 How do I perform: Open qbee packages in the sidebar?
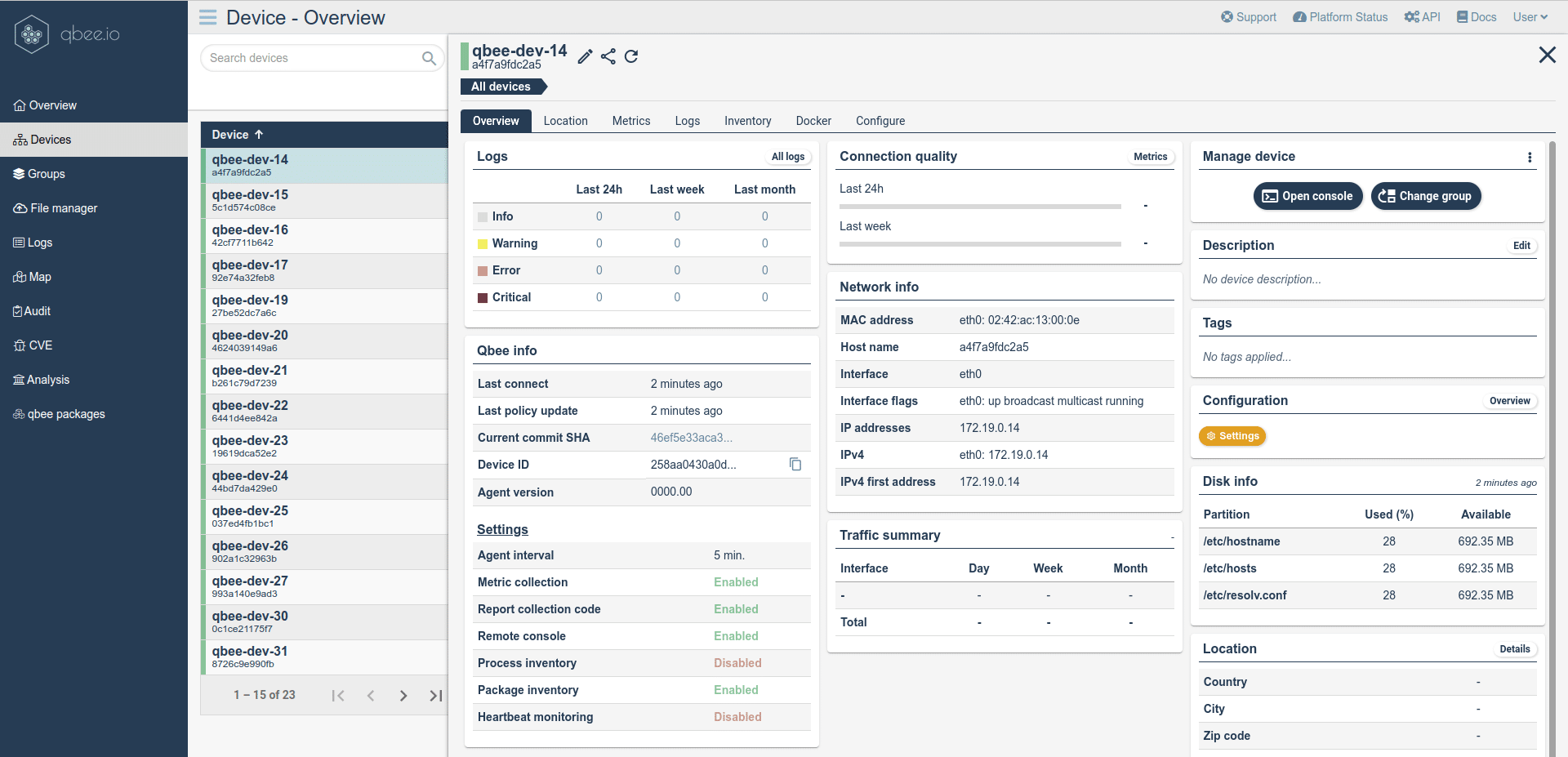pyautogui.click(x=94, y=414)
